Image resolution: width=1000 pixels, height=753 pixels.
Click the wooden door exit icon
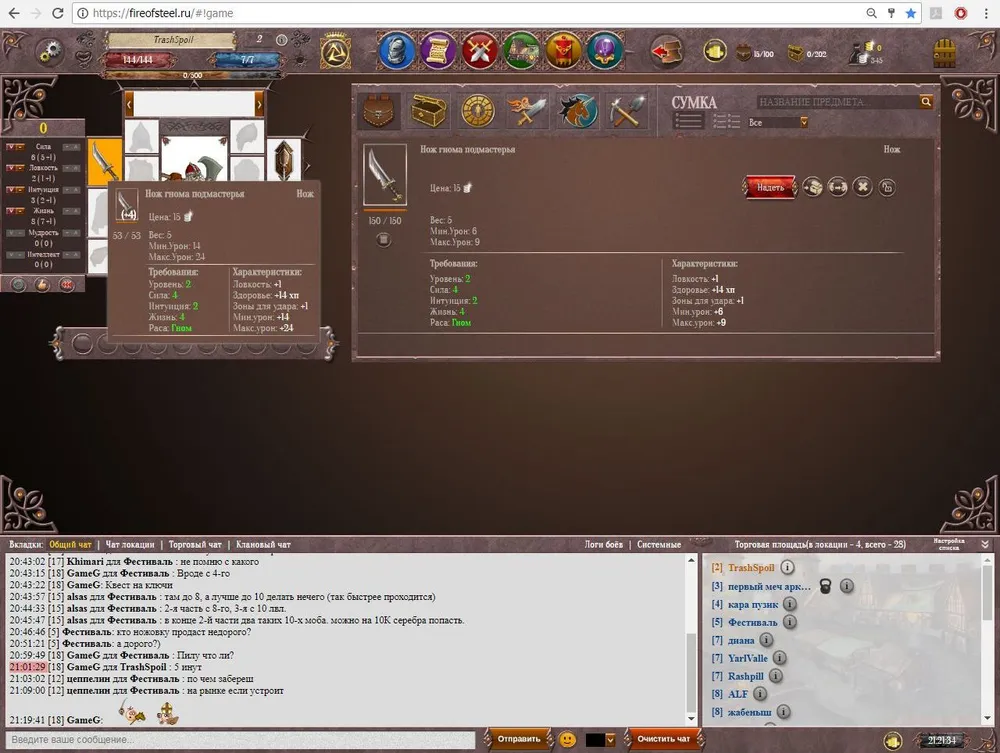(945, 53)
